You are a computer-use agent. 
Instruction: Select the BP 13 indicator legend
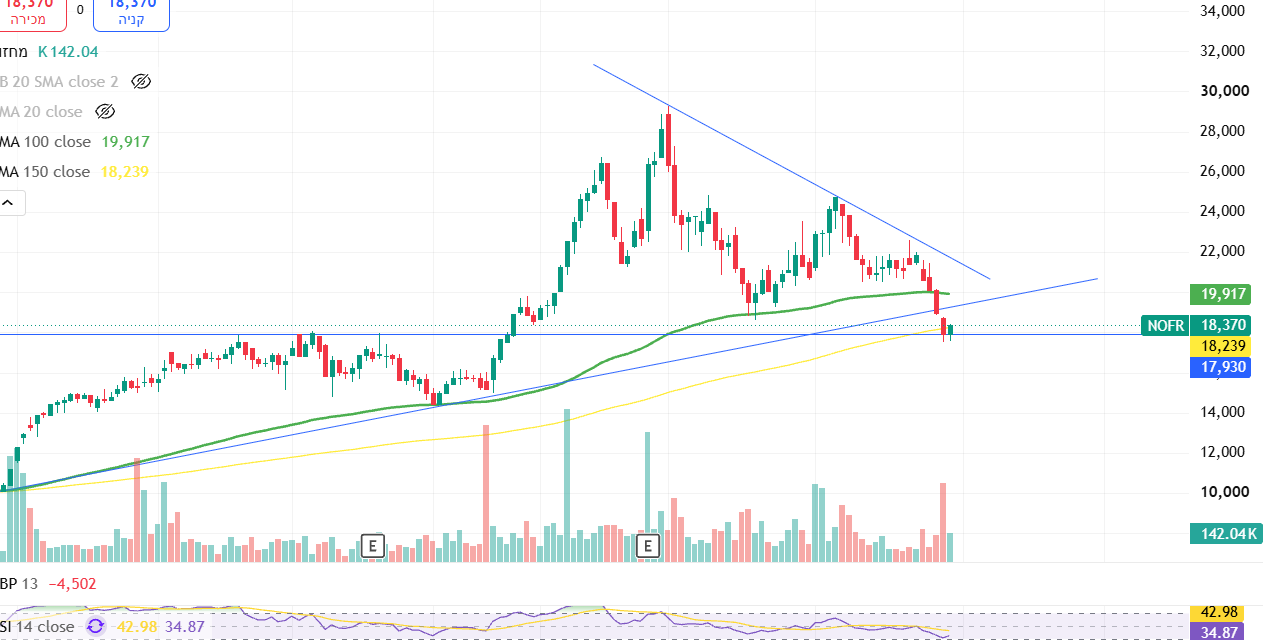(x=19, y=584)
